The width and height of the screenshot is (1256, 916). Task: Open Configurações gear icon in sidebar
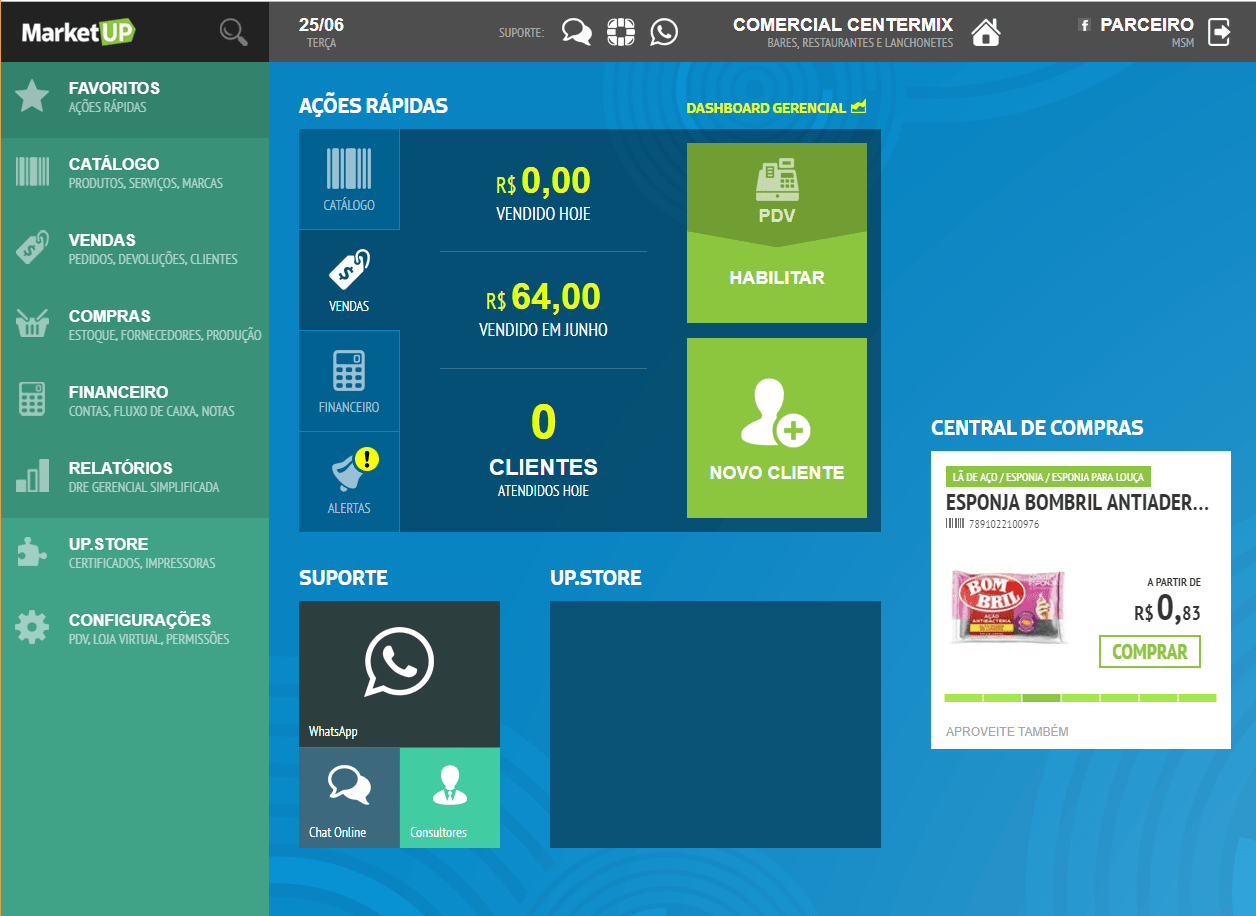33,628
